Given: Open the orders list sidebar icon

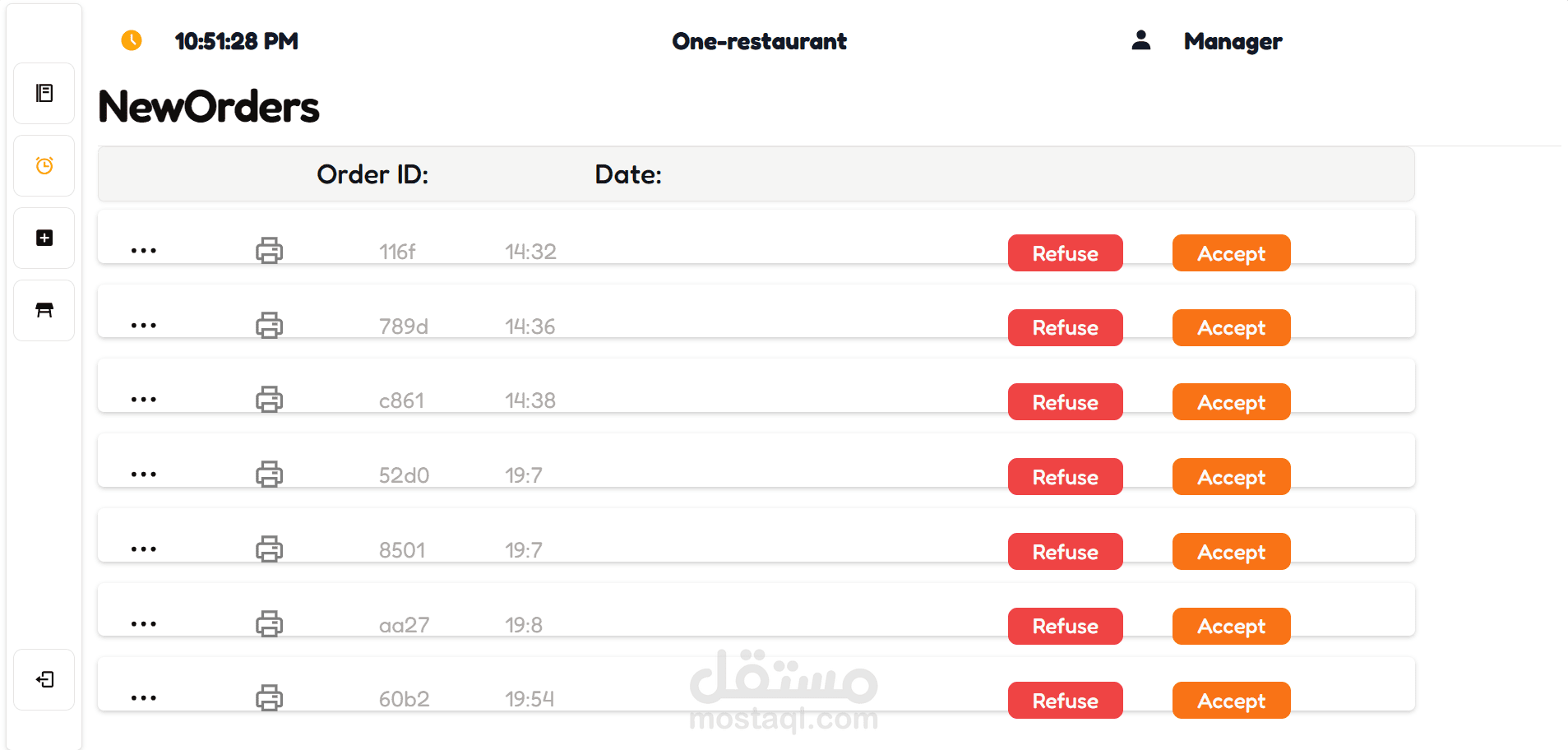Looking at the screenshot, I should click(x=44, y=93).
